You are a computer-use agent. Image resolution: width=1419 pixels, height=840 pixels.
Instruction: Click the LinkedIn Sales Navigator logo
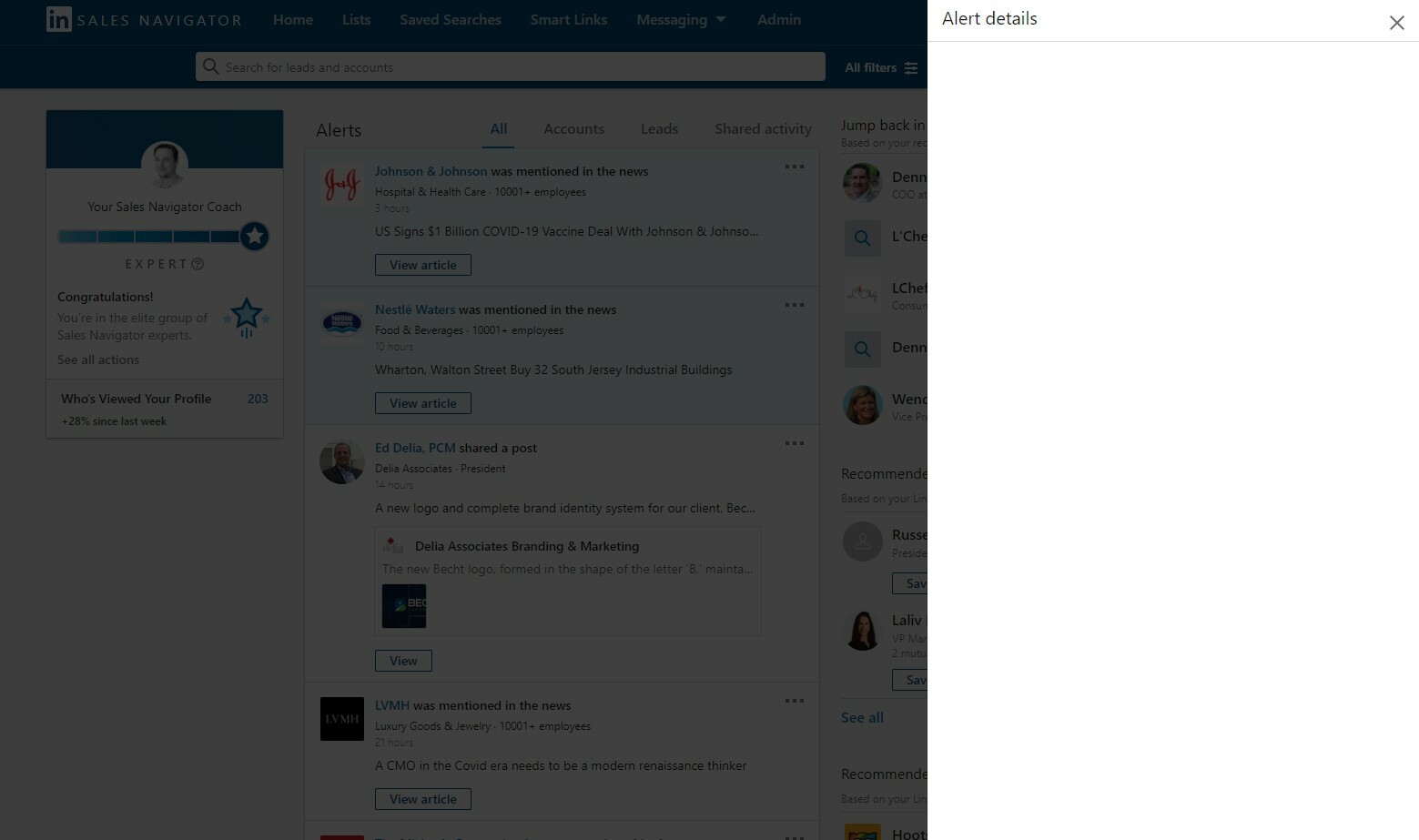click(144, 19)
